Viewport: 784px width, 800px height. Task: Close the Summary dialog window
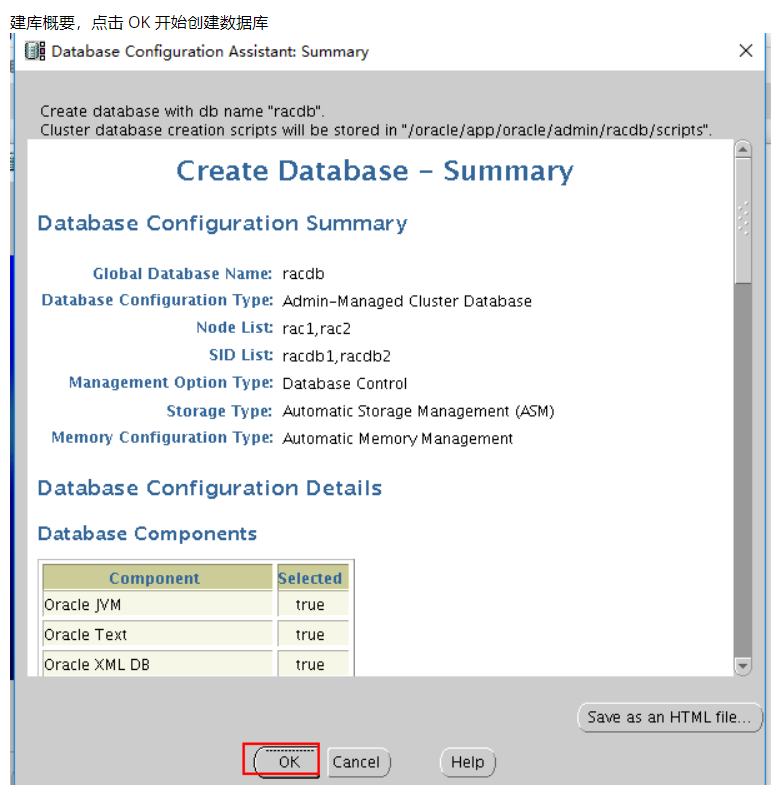pyautogui.click(x=746, y=51)
